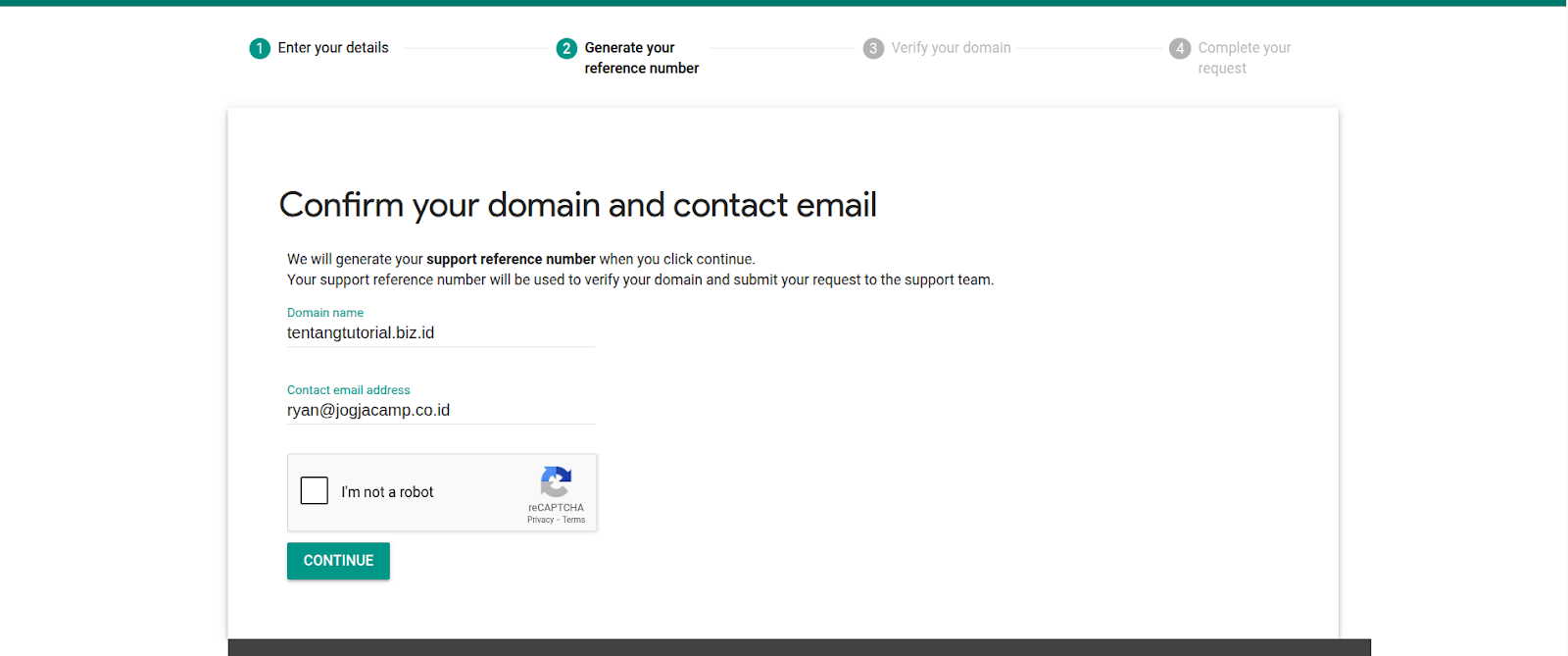Click the CONTINUE button
This screenshot has width=1568, height=656.
click(x=338, y=561)
